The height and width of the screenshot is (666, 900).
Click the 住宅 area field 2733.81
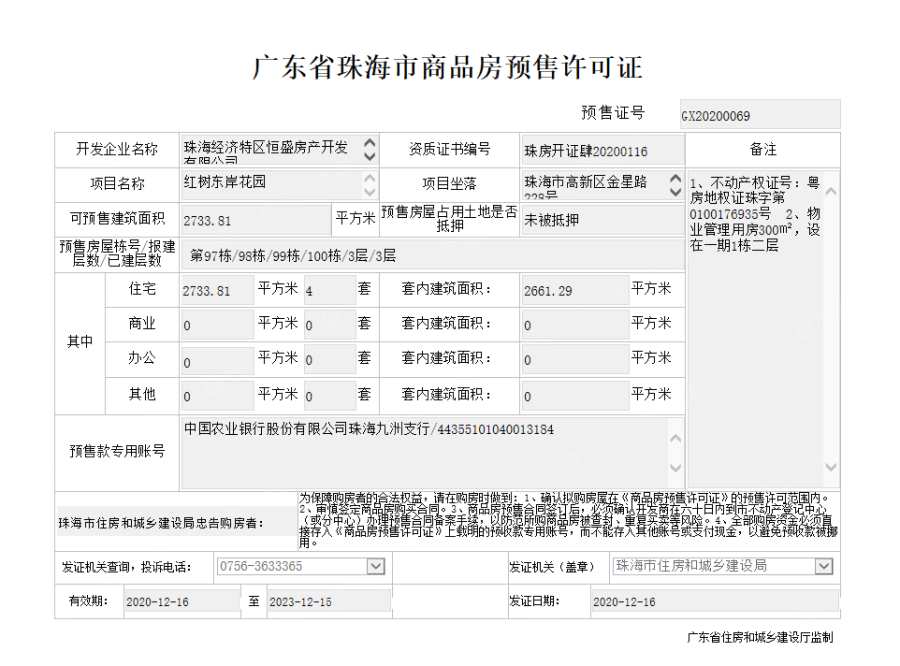point(218,290)
